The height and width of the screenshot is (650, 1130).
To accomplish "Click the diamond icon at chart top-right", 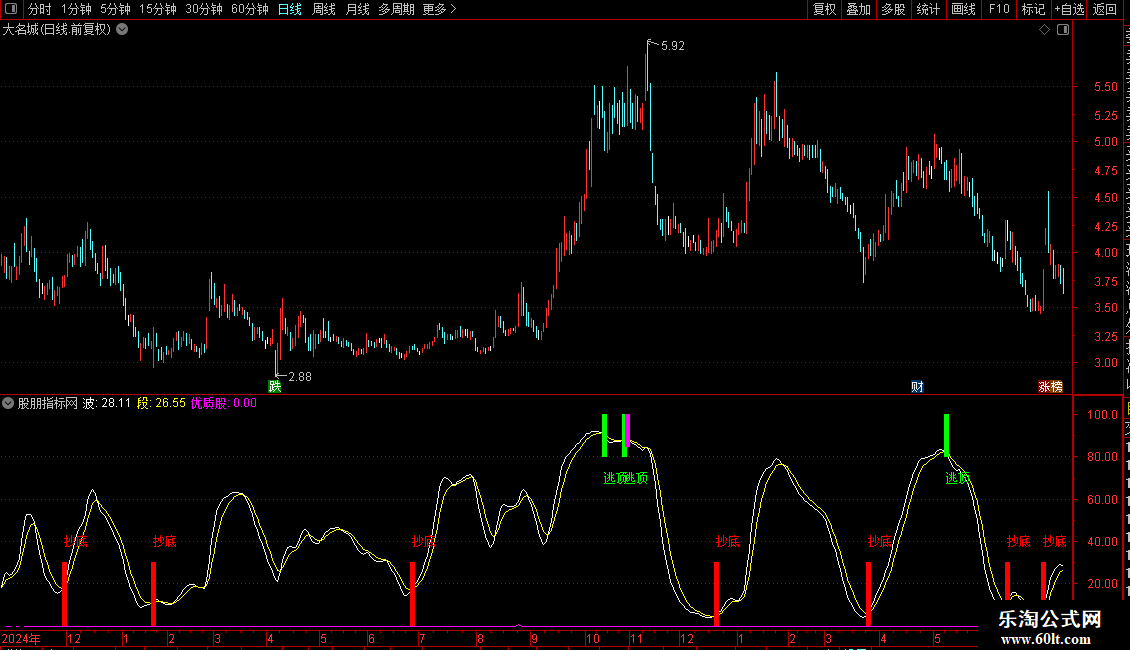I will click(x=1044, y=30).
